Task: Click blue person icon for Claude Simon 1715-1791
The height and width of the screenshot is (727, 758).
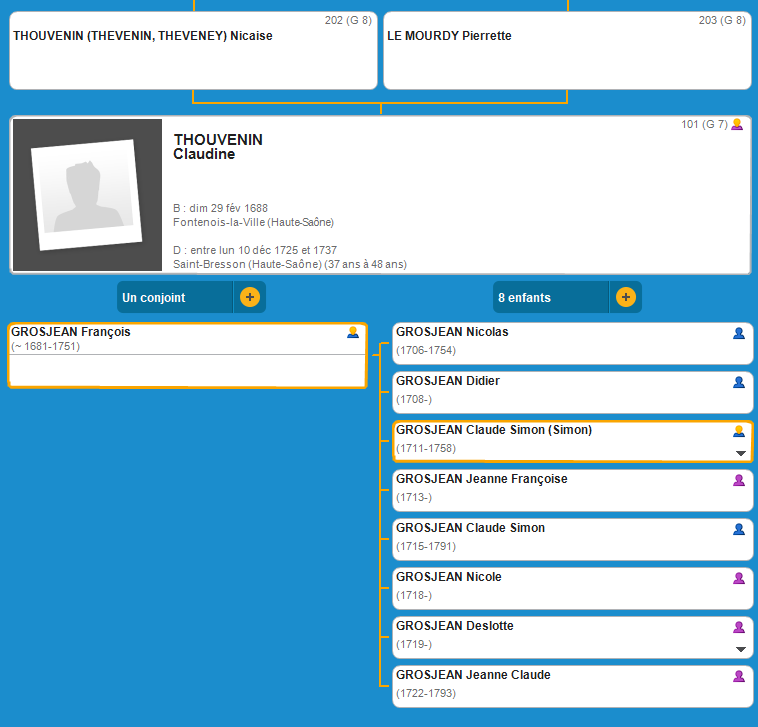Action: pyautogui.click(x=739, y=529)
